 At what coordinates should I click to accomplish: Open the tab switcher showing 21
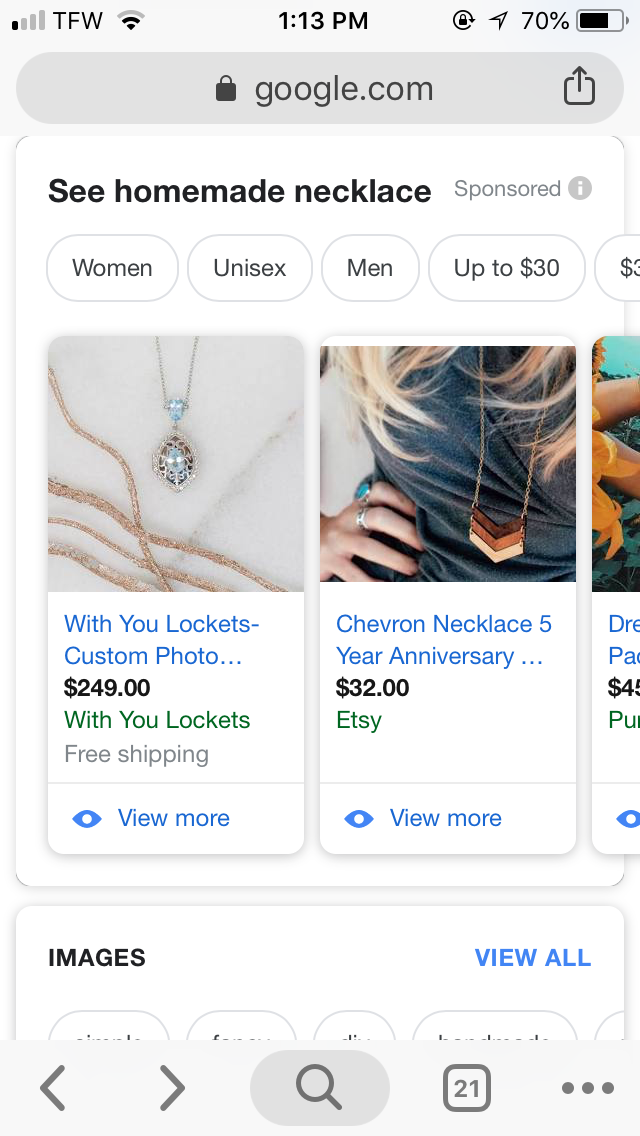pos(466,1088)
